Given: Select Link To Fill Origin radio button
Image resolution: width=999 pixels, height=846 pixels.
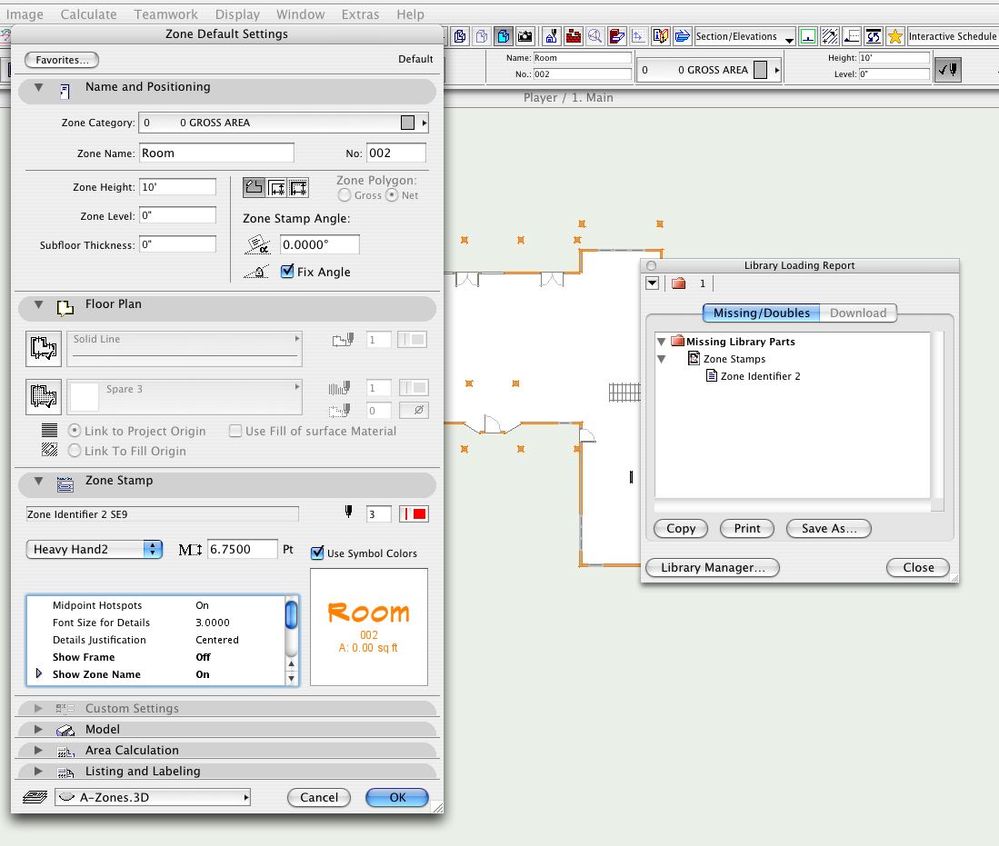Looking at the screenshot, I should tap(75, 450).
